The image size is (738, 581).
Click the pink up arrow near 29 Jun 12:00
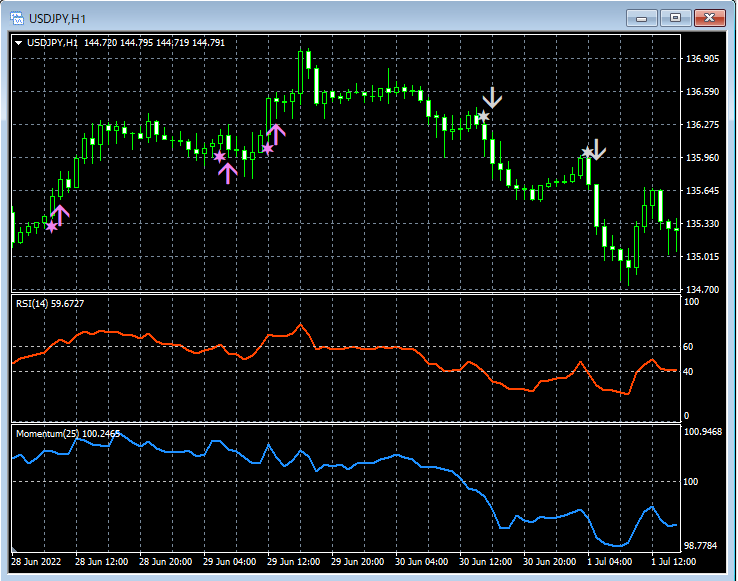pyautogui.click(x=276, y=134)
